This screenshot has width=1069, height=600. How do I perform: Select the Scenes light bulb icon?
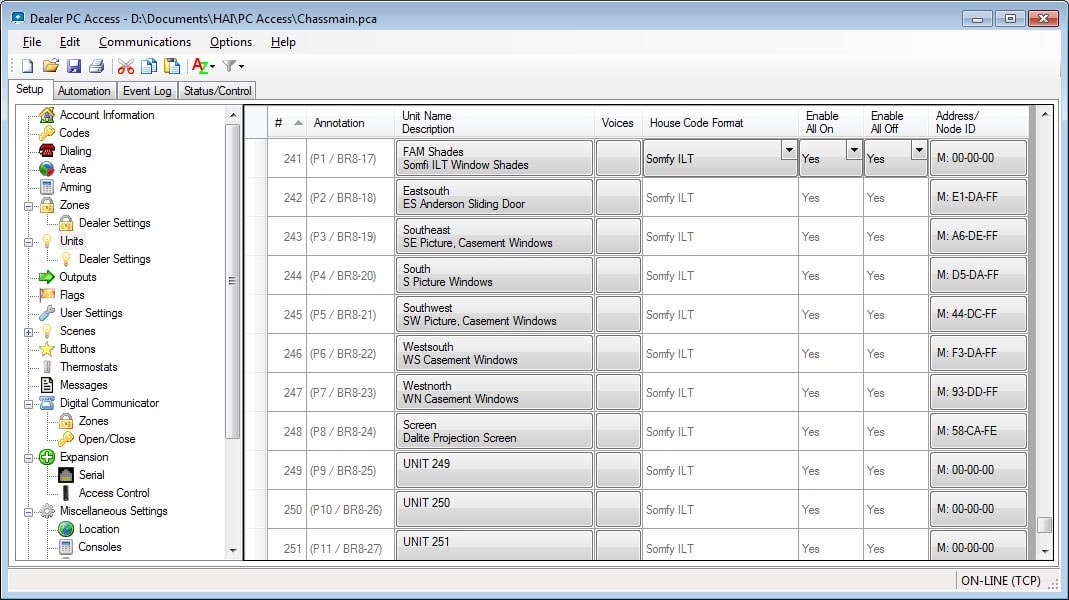pos(46,331)
